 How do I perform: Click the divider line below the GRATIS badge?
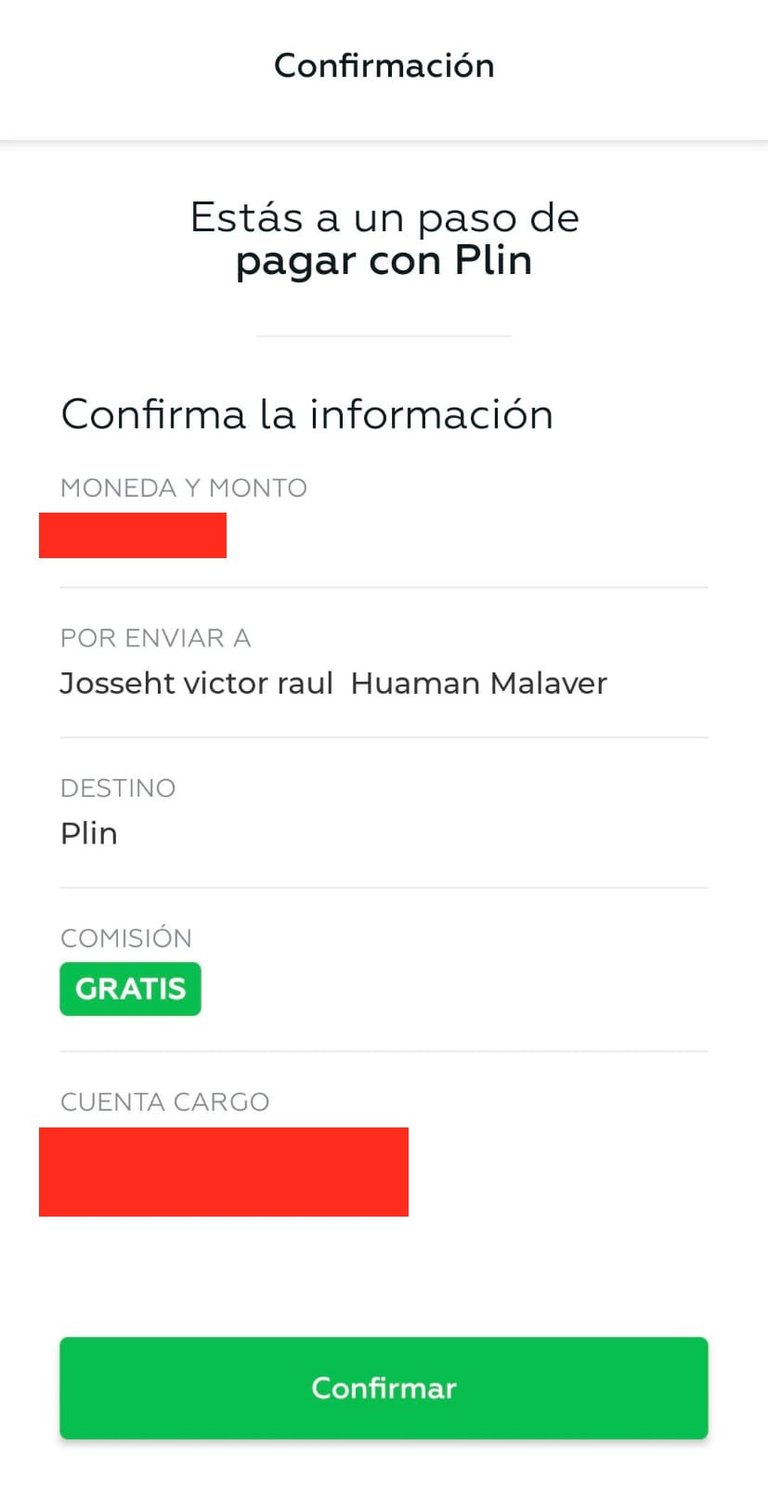coord(384,1051)
